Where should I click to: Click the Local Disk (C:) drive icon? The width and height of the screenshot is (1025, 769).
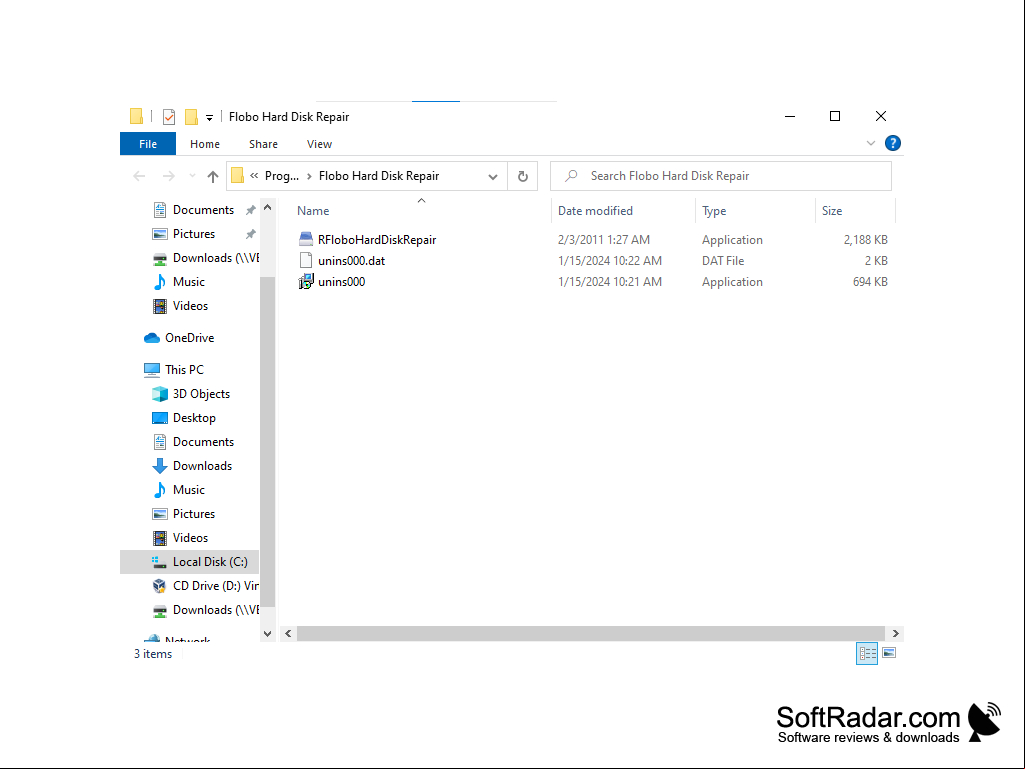click(160, 562)
